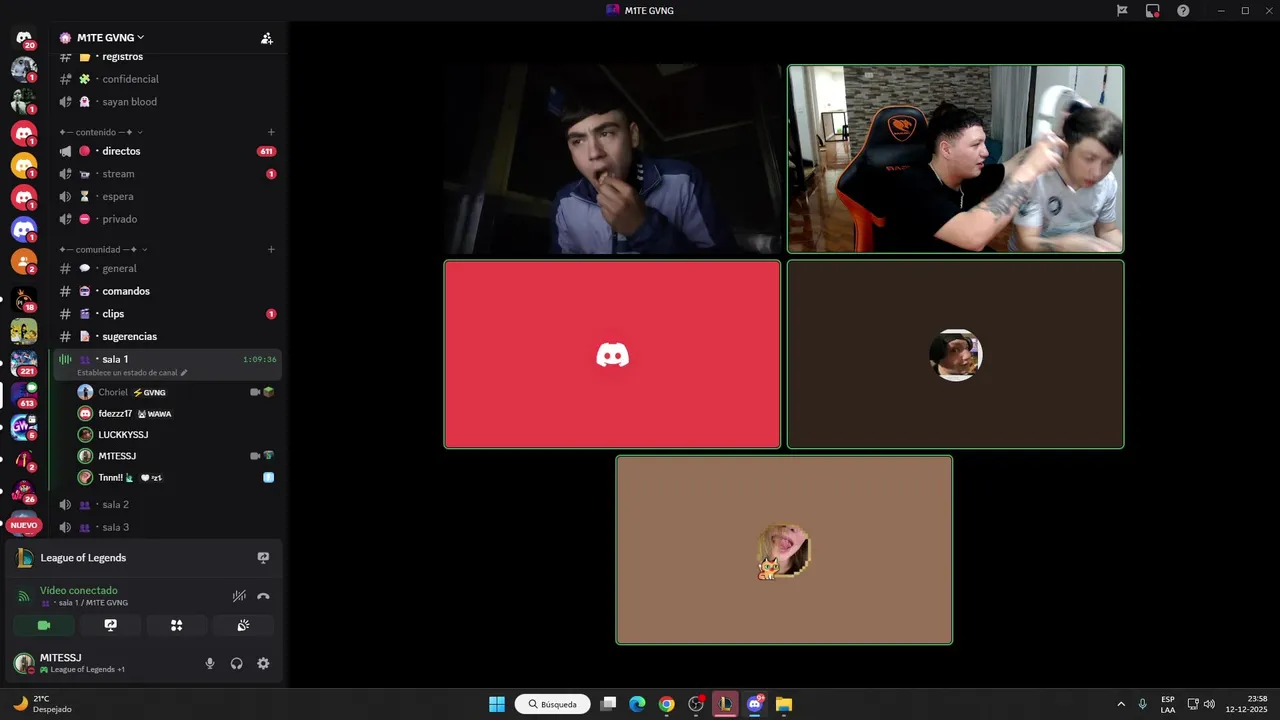Open Discord from the Windows taskbar
1280x720 pixels.
(755, 704)
